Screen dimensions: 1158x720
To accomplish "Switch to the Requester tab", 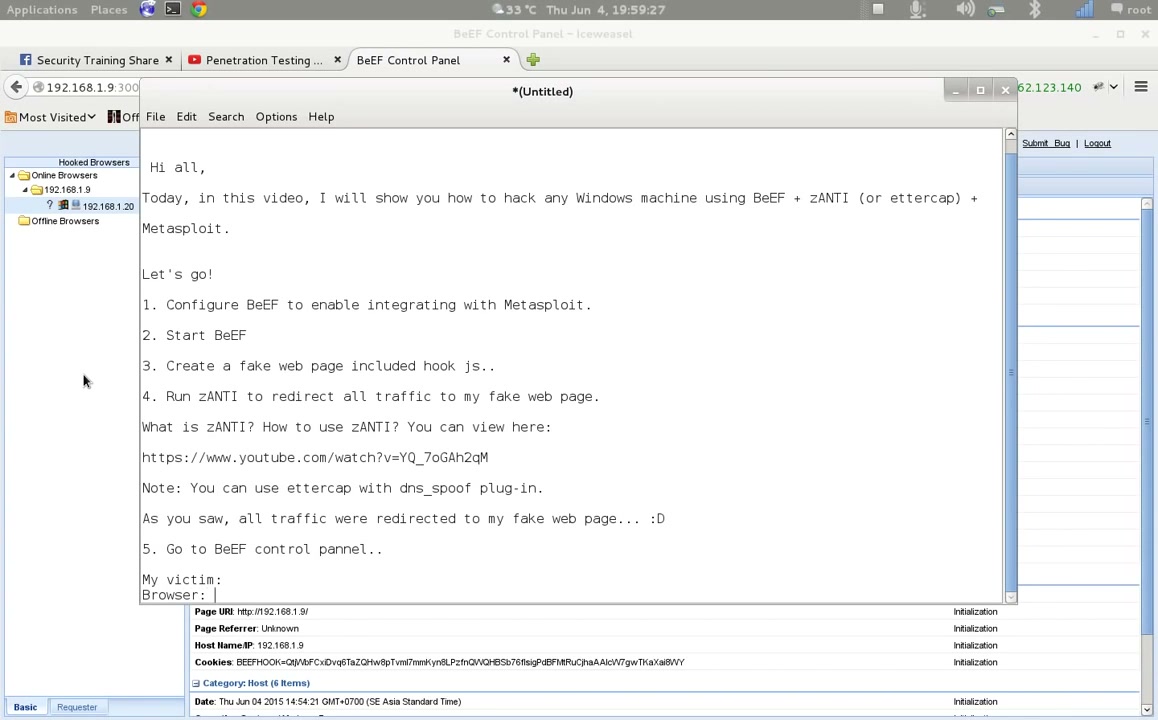I will point(77,707).
